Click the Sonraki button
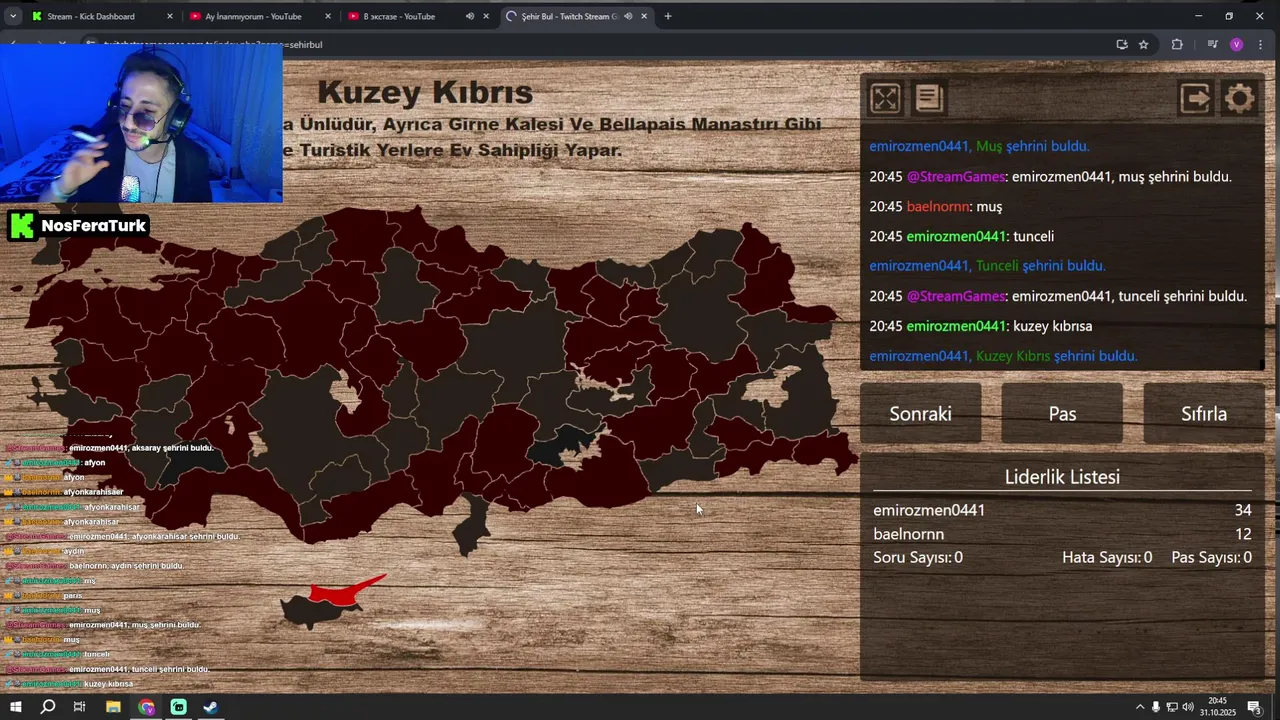Image resolution: width=1280 pixels, height=720 pixels. click(921, 413)
